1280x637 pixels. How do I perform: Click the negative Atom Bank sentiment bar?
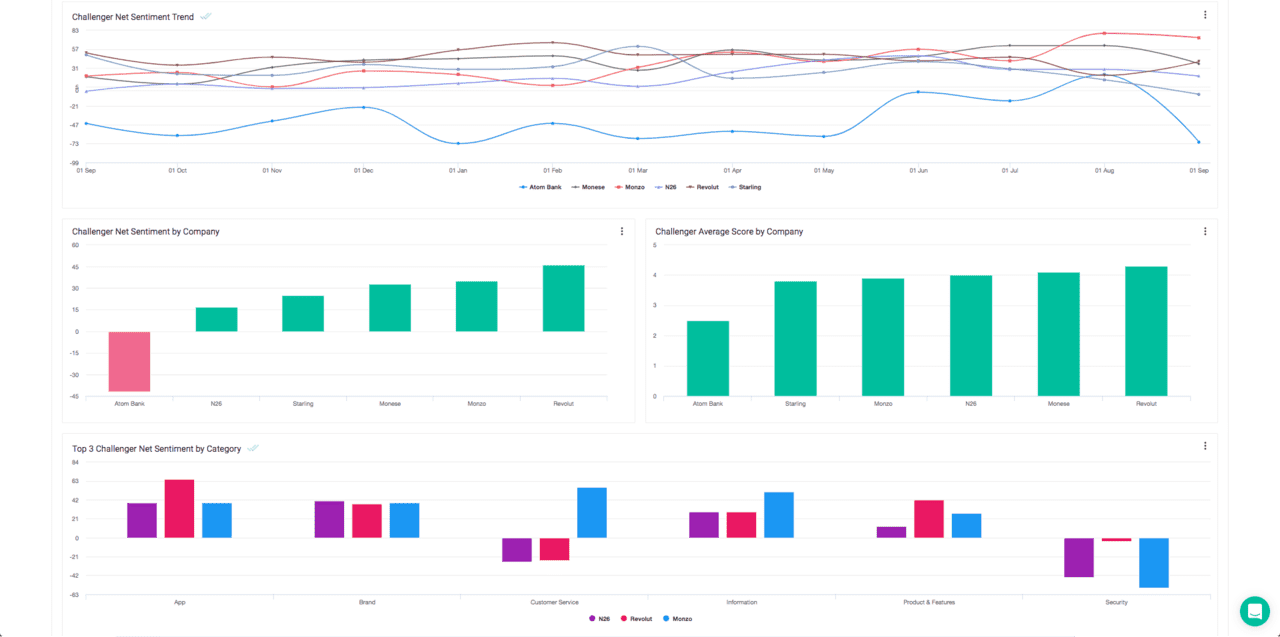129,361
